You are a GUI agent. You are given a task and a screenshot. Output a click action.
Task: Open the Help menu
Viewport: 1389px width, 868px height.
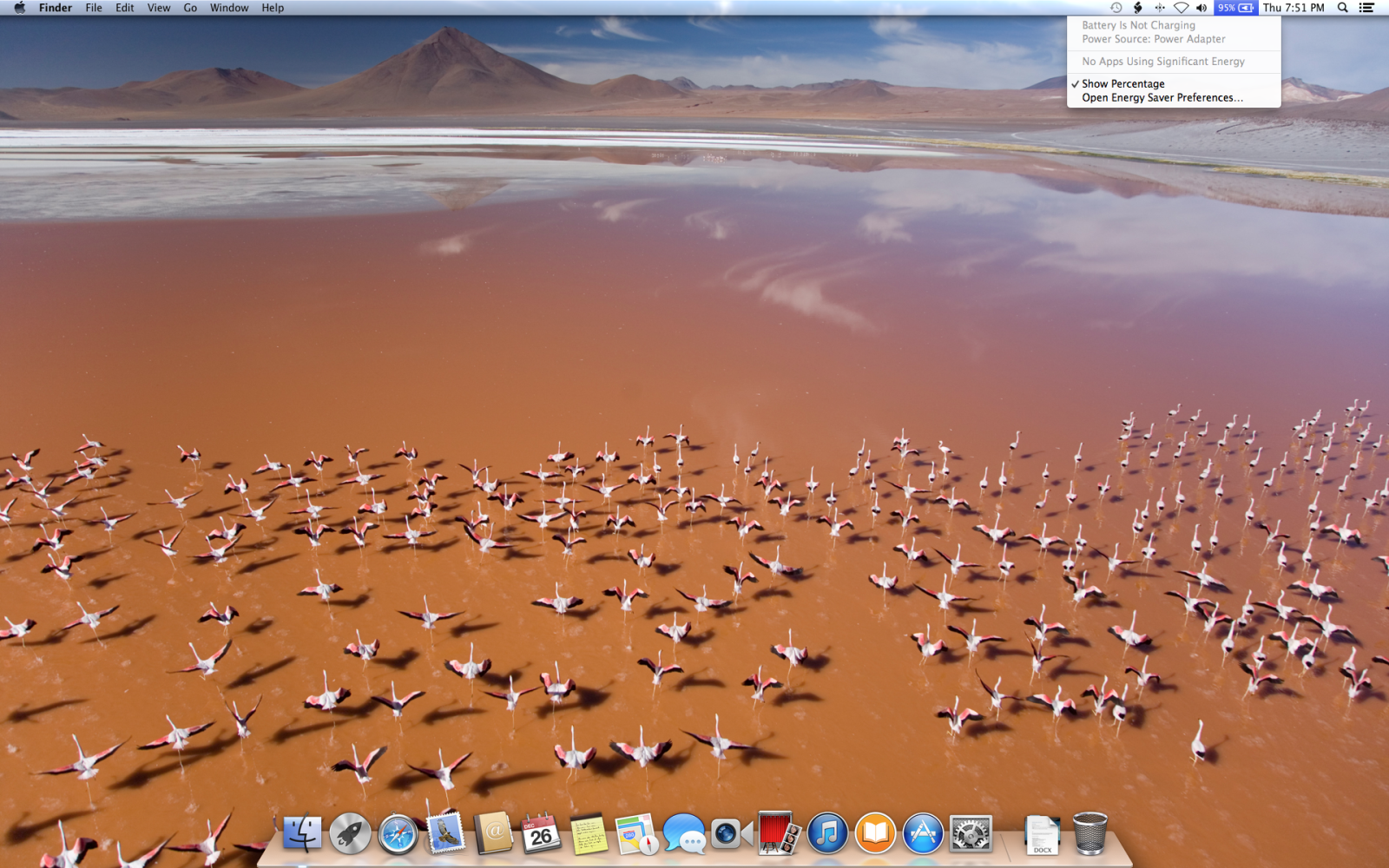(273, 8)
